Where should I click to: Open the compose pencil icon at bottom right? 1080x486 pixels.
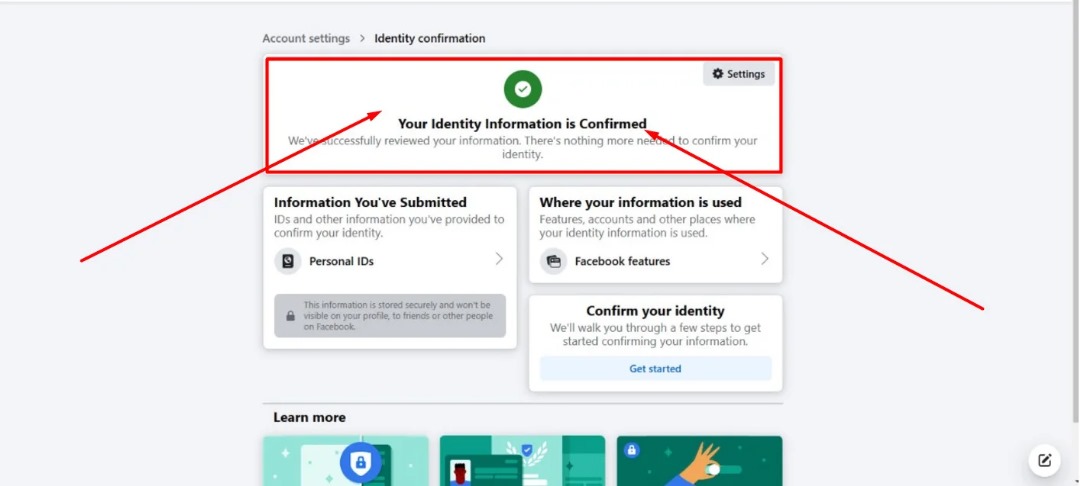pyautogui.click(x=1044, y=461)
